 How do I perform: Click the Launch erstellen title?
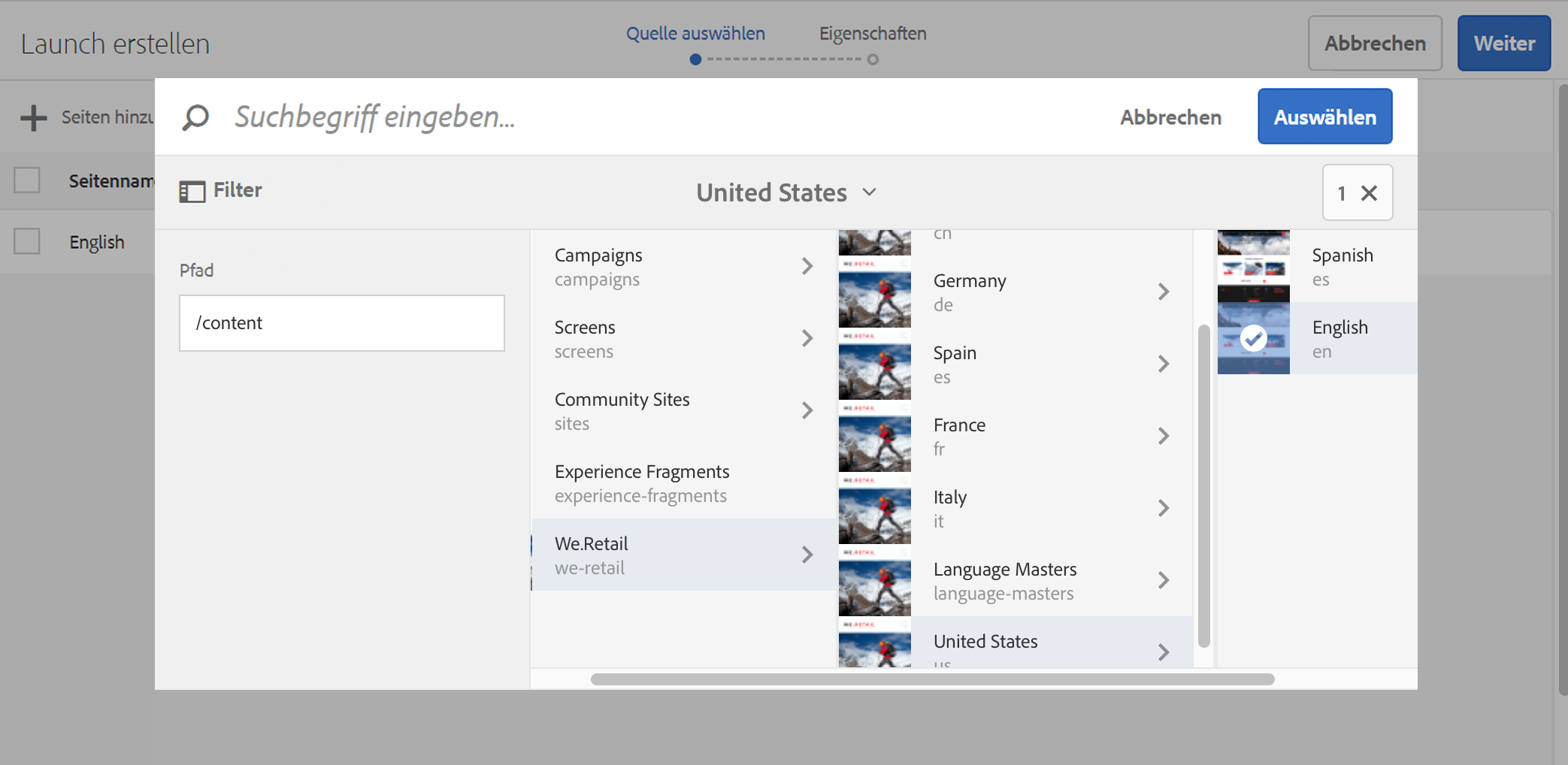[115, 44]
